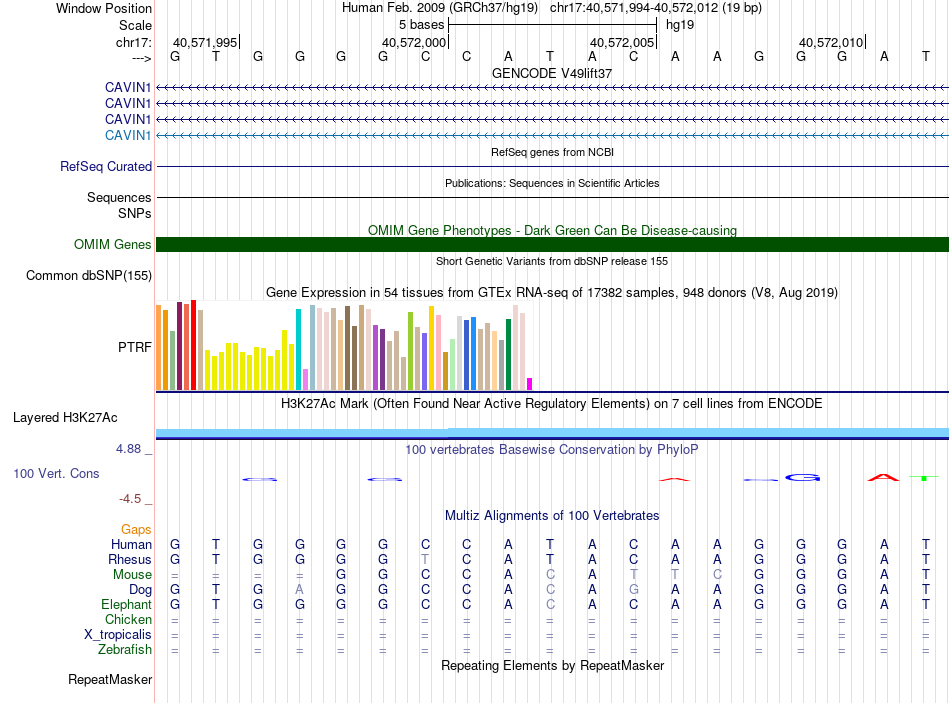Open the RepeatMasker track label

click(110, 680)
